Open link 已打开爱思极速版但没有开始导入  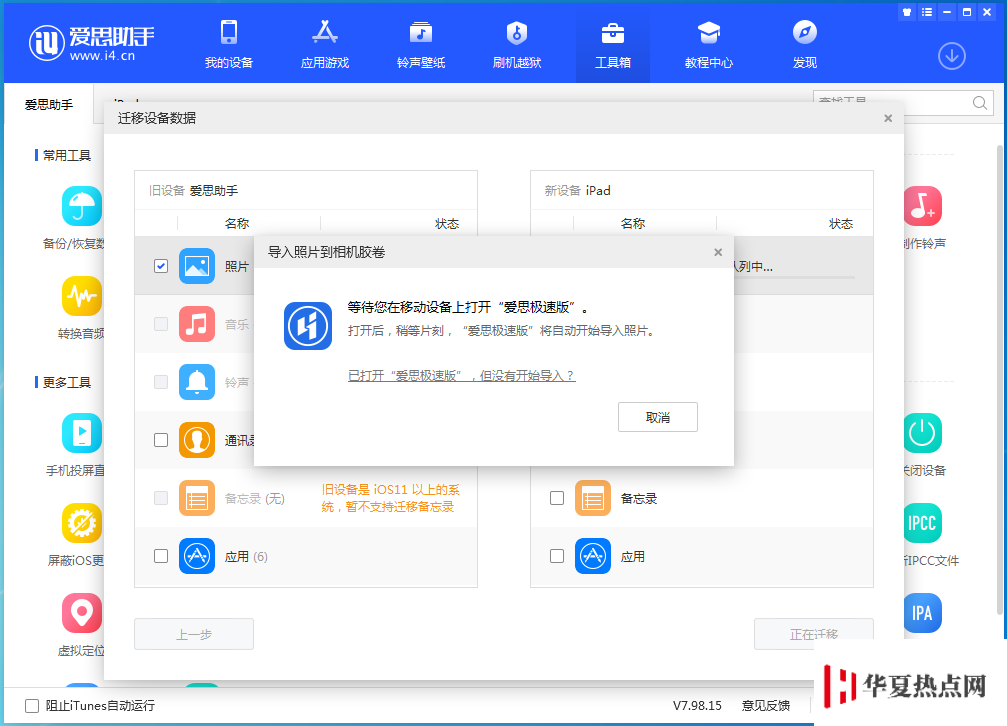[462, 376]
